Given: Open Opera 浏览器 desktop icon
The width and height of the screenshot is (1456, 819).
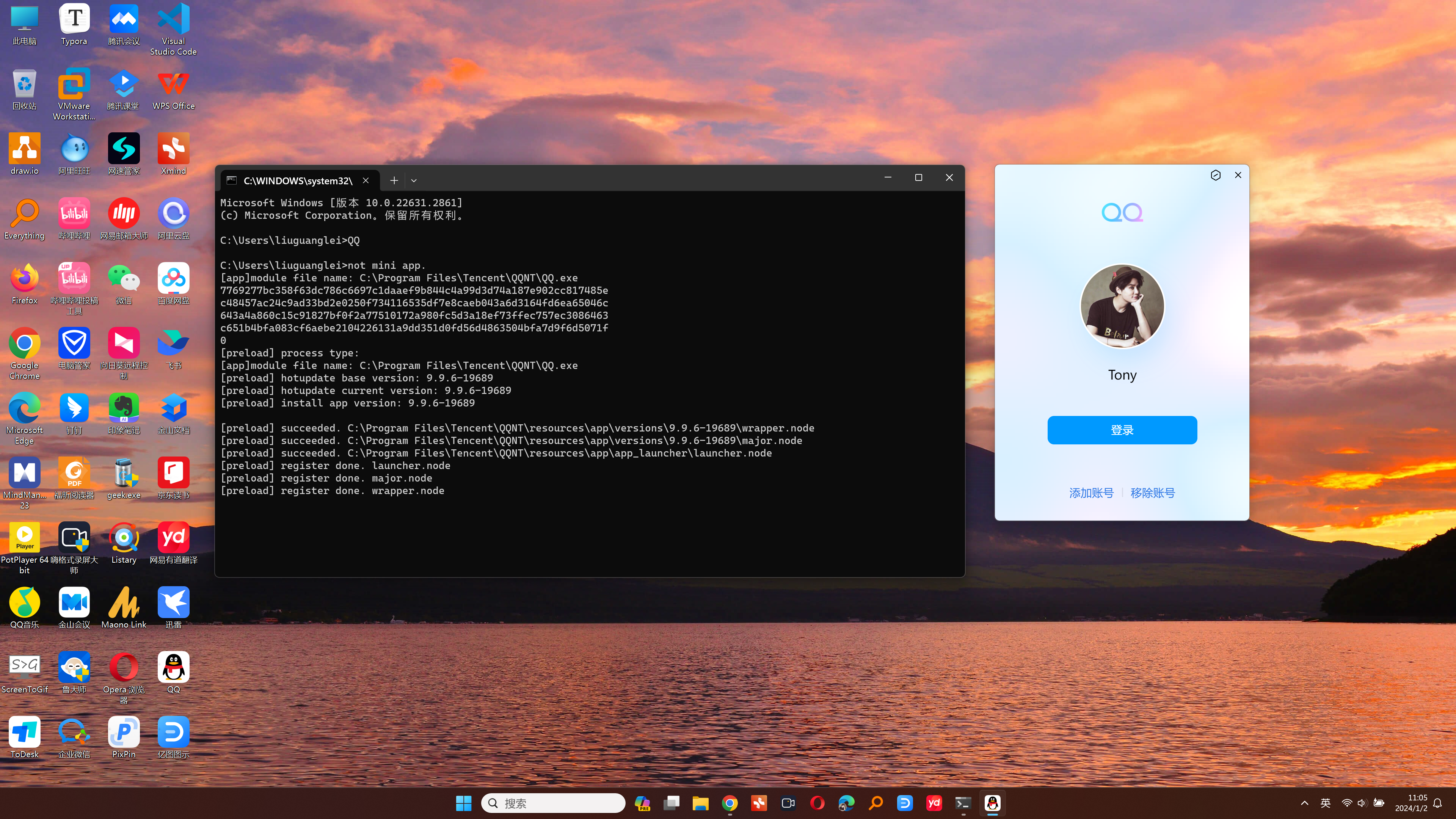Looking at the screenshot, I should pos(124,678).
